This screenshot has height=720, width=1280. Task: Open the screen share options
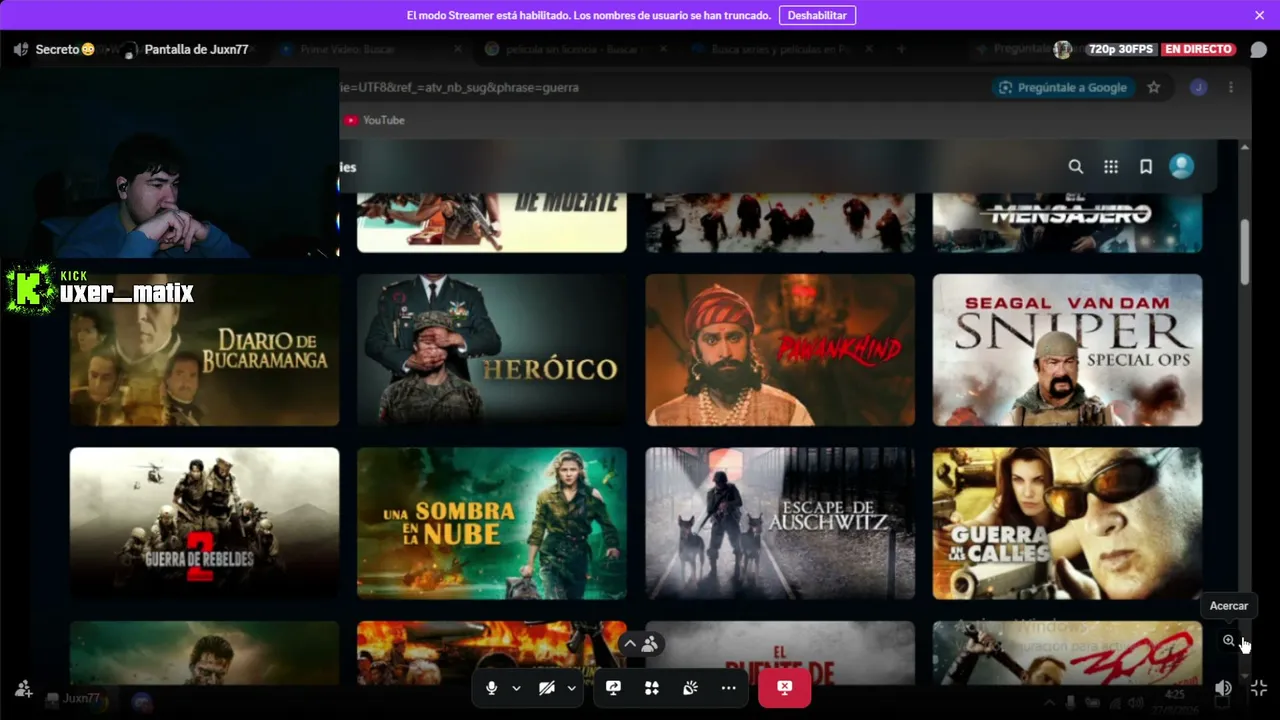click(613, 688)
